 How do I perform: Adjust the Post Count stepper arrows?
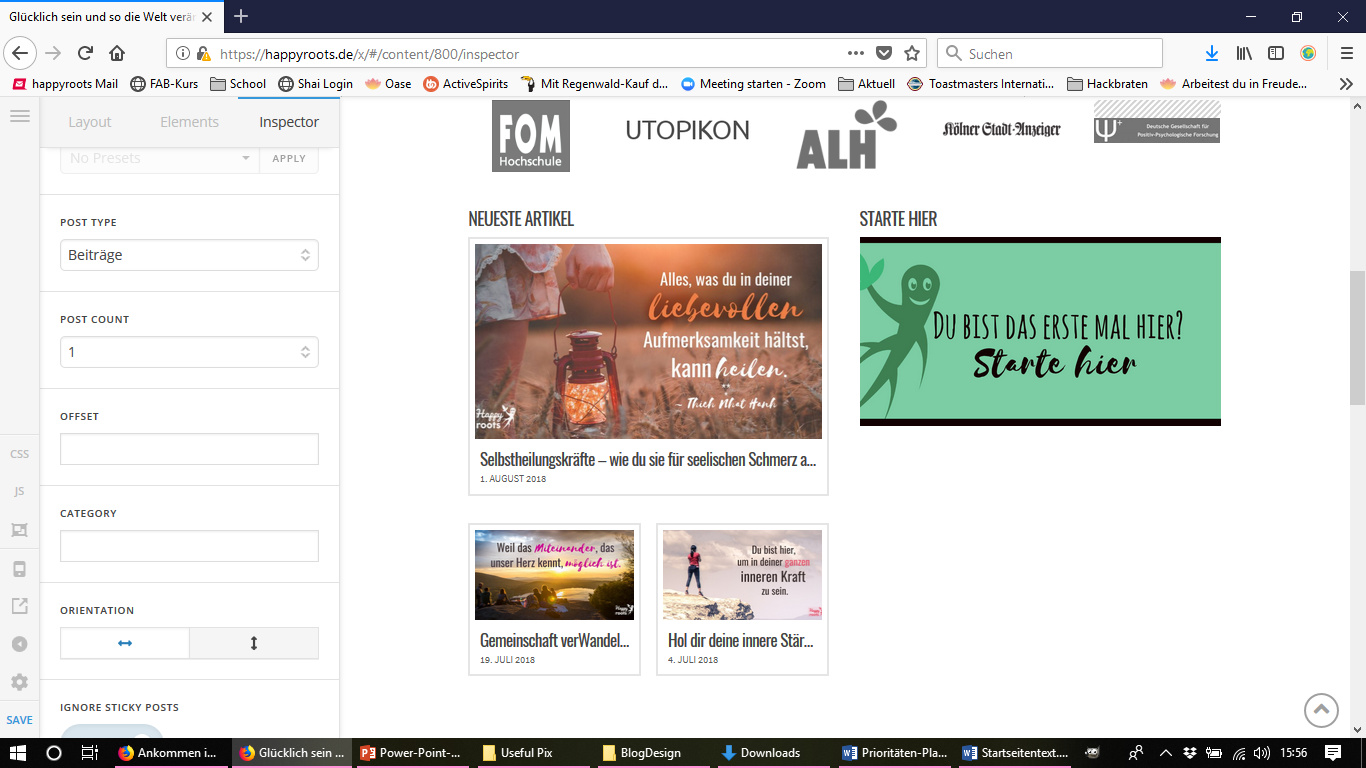(305, 352)
